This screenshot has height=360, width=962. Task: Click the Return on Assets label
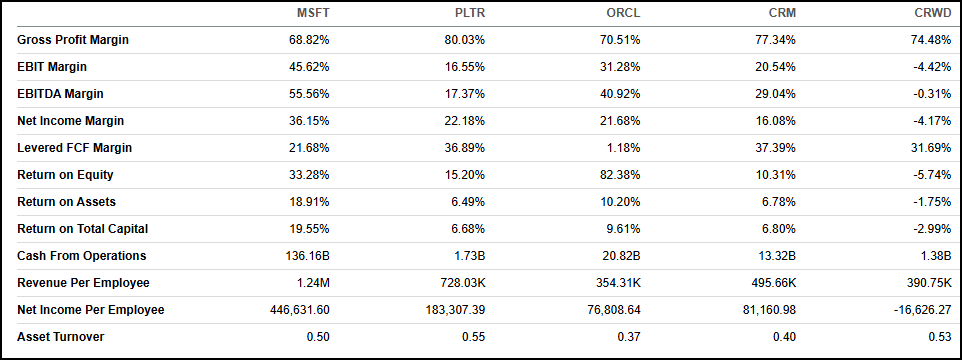66,202
